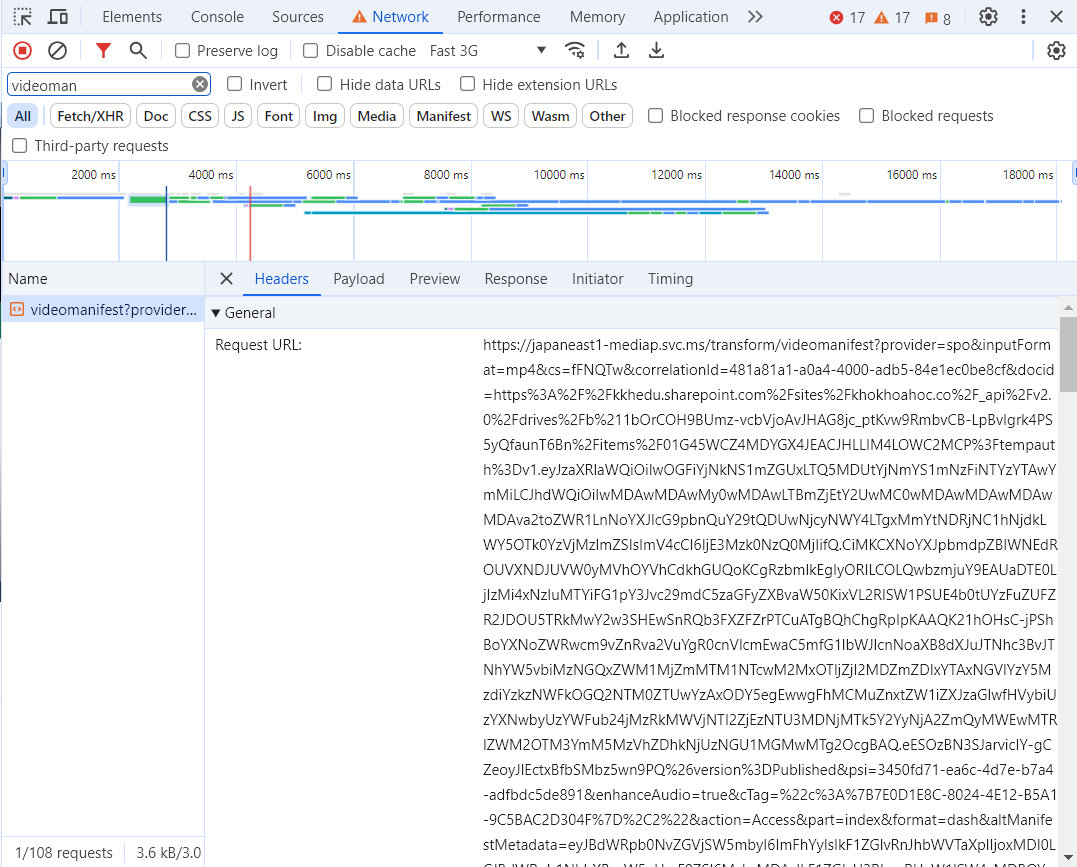Select the videomanifest?provider request row
The width and height of the screenshot is (1077, 867).
[x=103, y=310]
